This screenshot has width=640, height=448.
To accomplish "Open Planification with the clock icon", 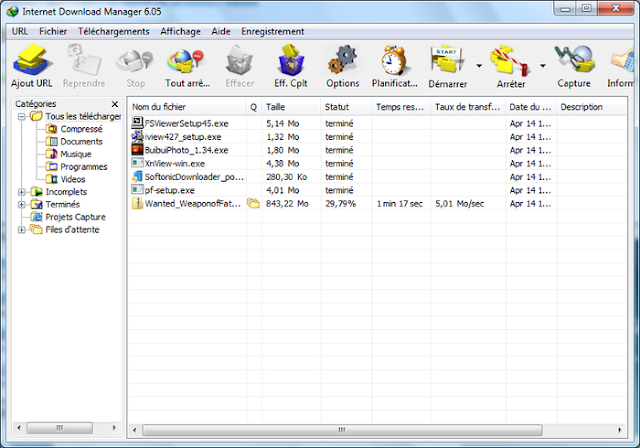I will click(x=394, y=60).
